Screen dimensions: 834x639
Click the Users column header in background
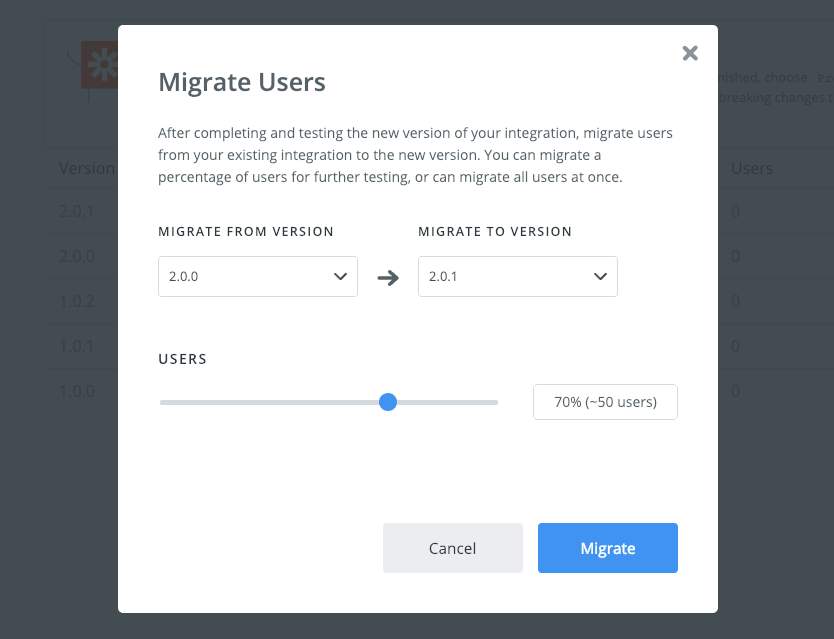[x=752, y=168]
